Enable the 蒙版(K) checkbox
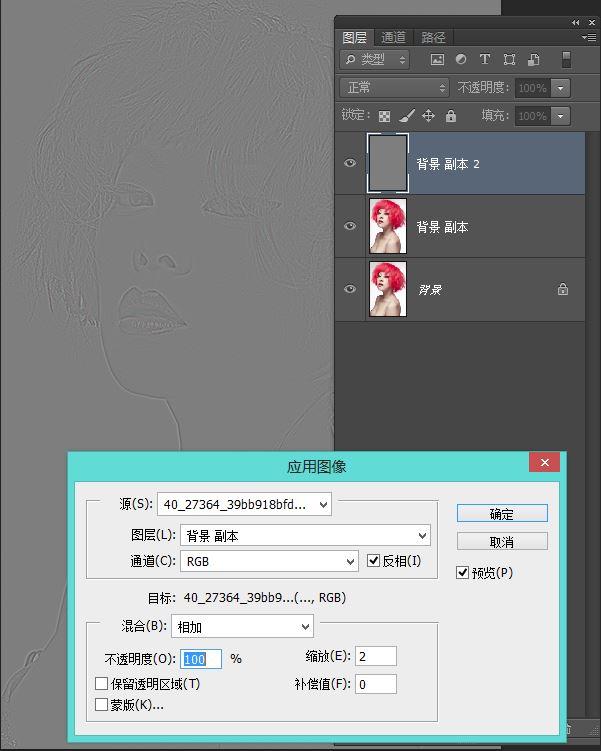The width and height of the screenshot is (601, 751). (x=101, y=705)
